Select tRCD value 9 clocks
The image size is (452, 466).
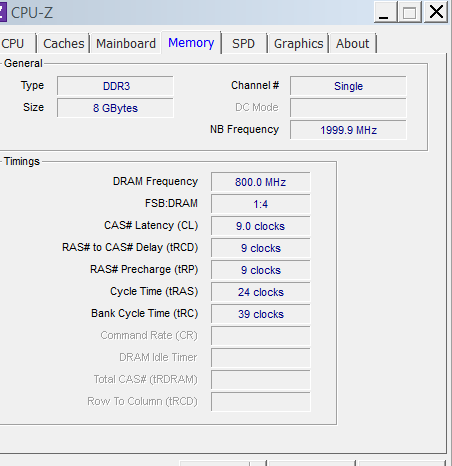pos(261,248)
